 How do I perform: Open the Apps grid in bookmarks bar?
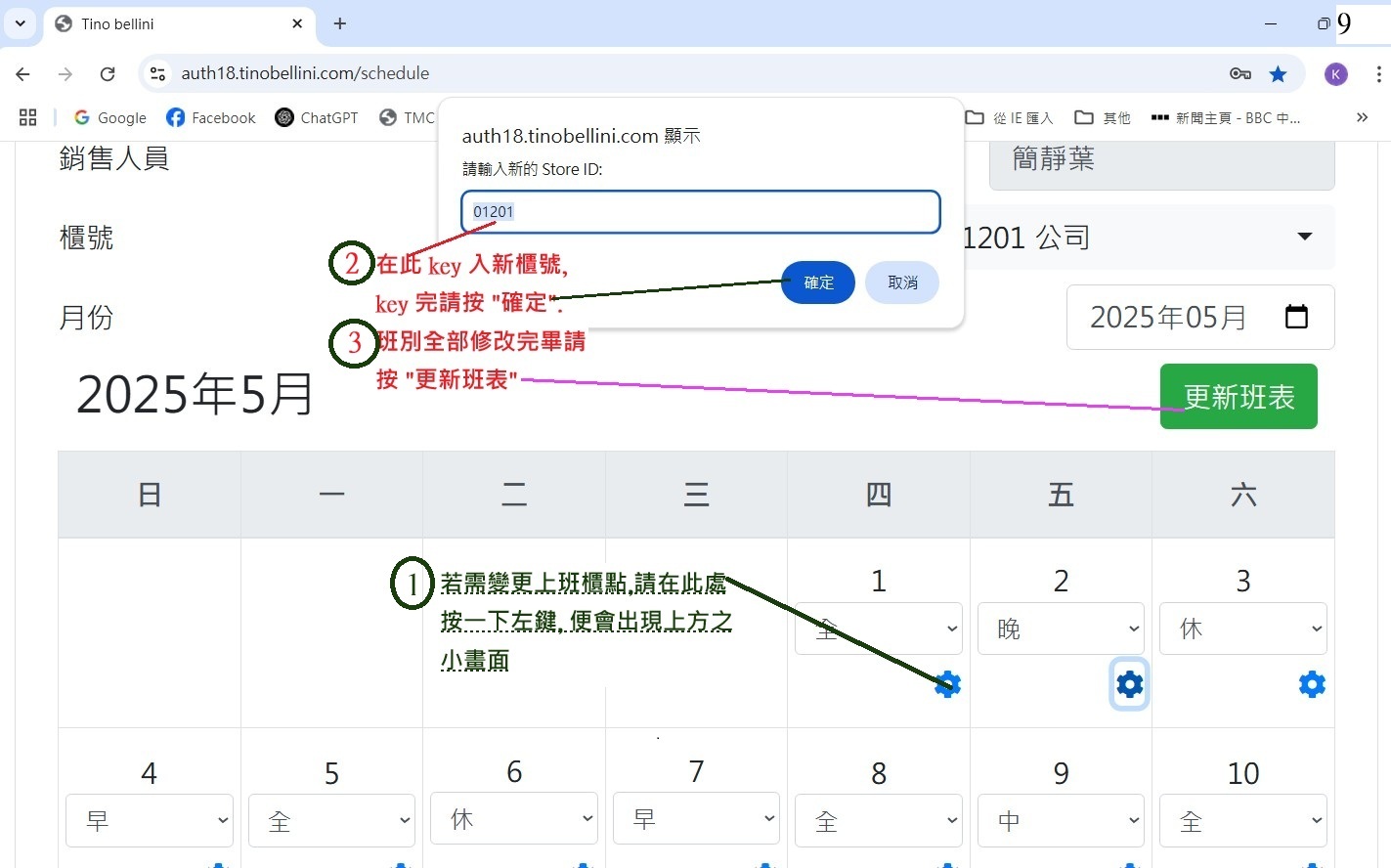[28, 117]
